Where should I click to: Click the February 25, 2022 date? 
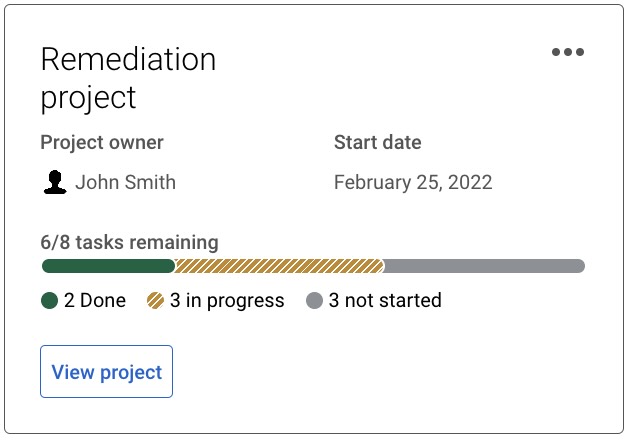(x=412, y=182)
